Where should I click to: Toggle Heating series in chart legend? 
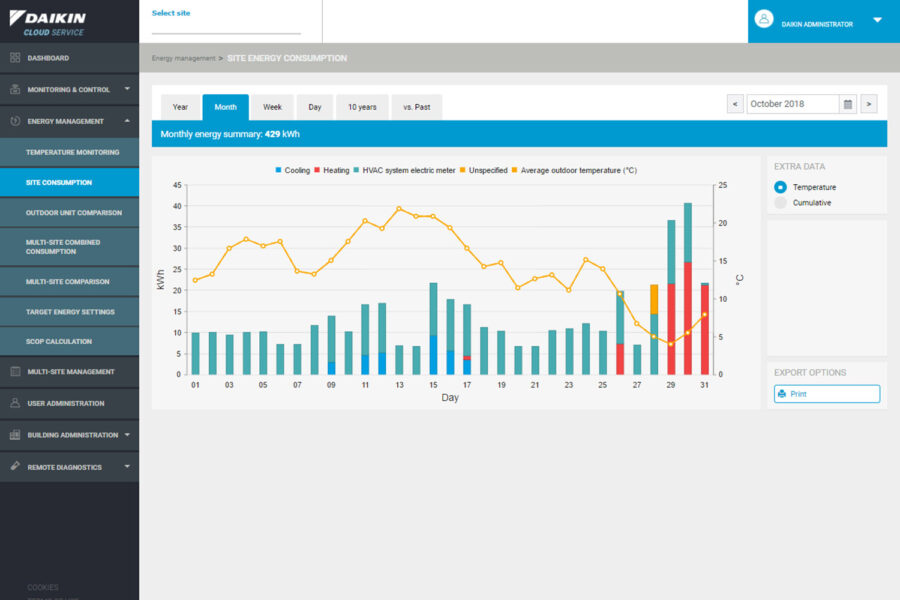332,171
